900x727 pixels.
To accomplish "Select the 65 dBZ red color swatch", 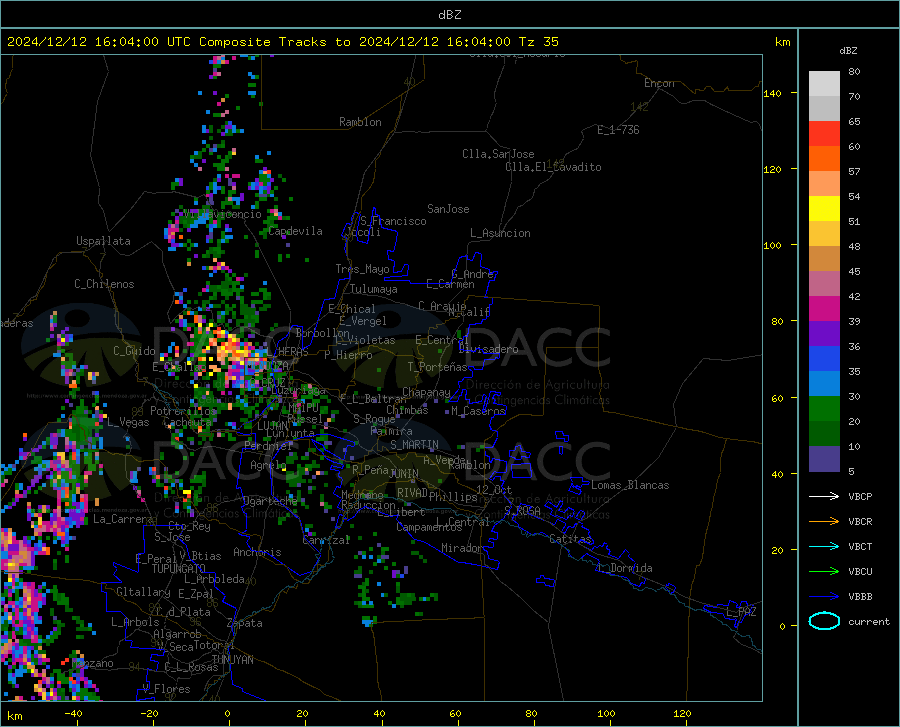I will coord(824,133).
